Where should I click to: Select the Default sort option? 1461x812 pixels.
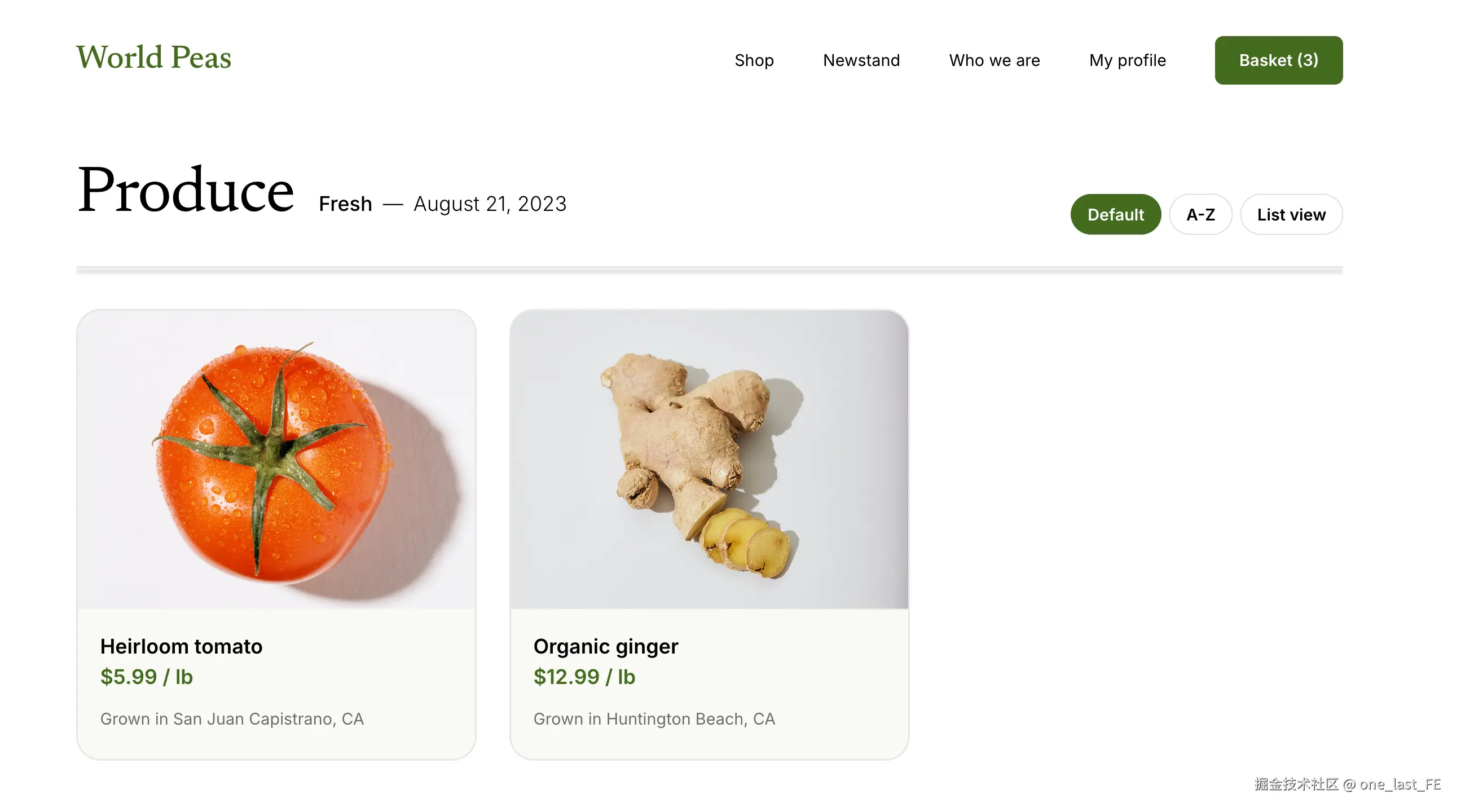coord(1116,214)
